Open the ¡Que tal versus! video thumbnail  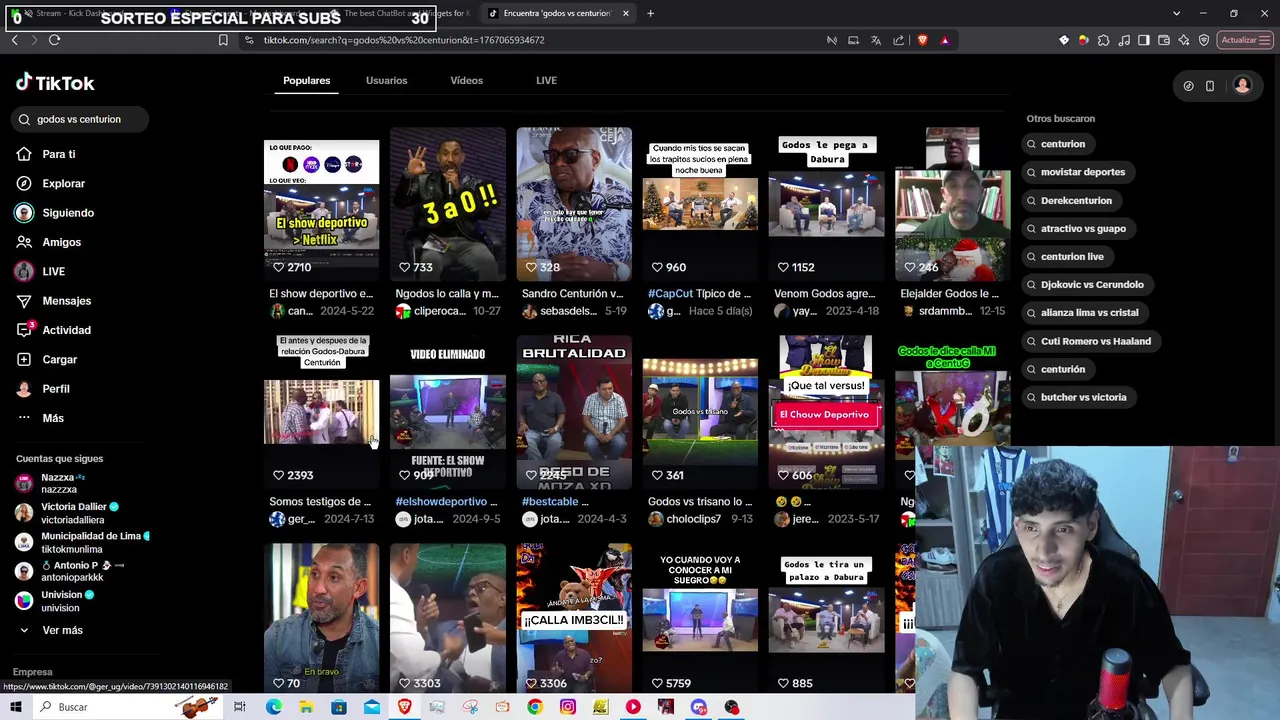pos(826,412)
